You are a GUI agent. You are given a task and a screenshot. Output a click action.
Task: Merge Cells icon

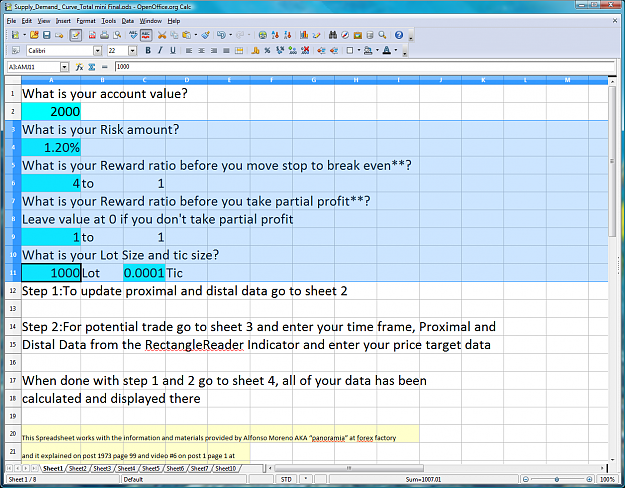(x=239, y=51)
